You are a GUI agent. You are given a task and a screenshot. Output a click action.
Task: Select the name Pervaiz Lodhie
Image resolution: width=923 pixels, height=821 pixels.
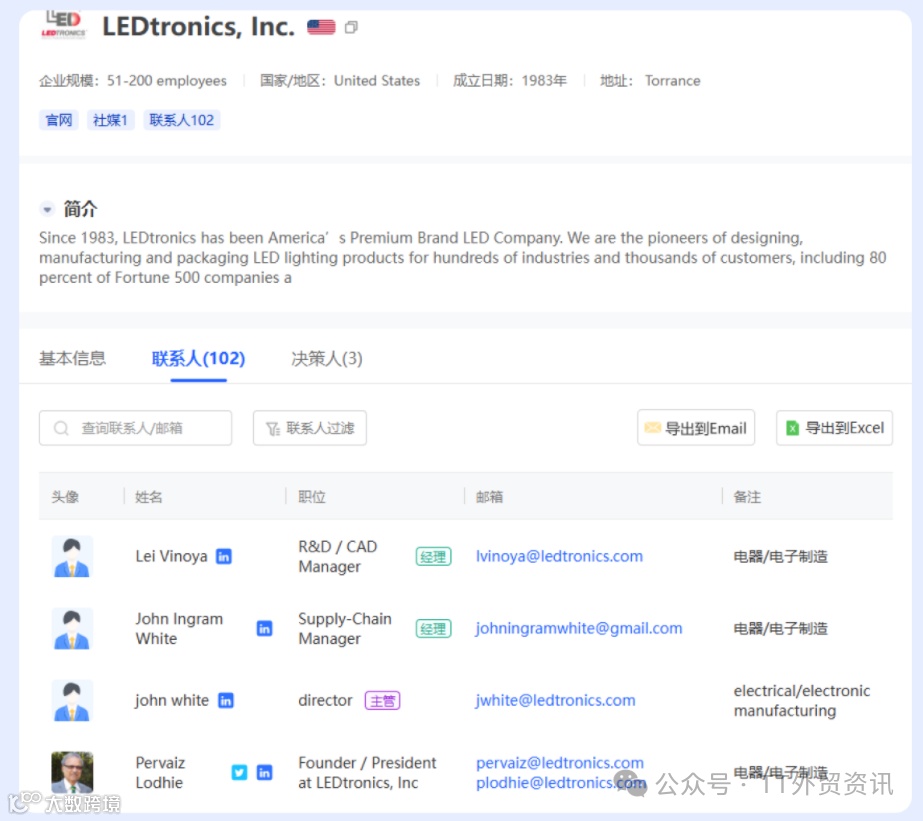pyautogui.click(x=160, y=773)
